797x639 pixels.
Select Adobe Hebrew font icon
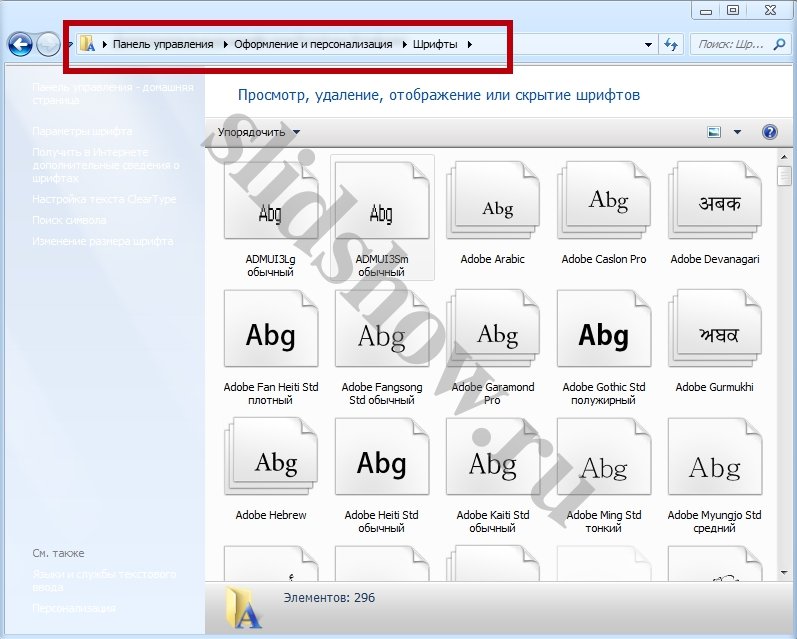pos(271,457)
